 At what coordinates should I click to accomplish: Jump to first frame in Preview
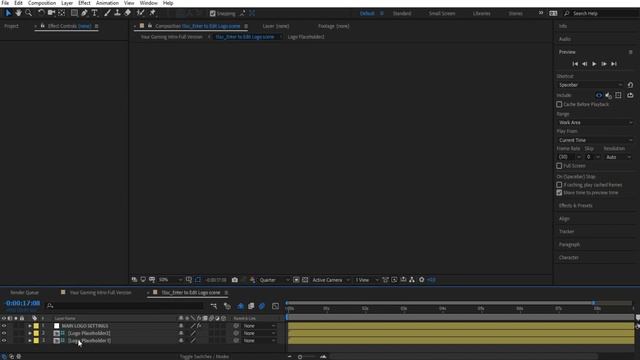(x=575, y=64)
